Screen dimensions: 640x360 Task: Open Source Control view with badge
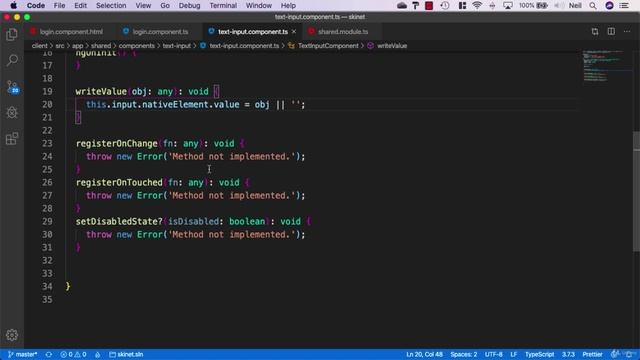(x=13, y=87)
